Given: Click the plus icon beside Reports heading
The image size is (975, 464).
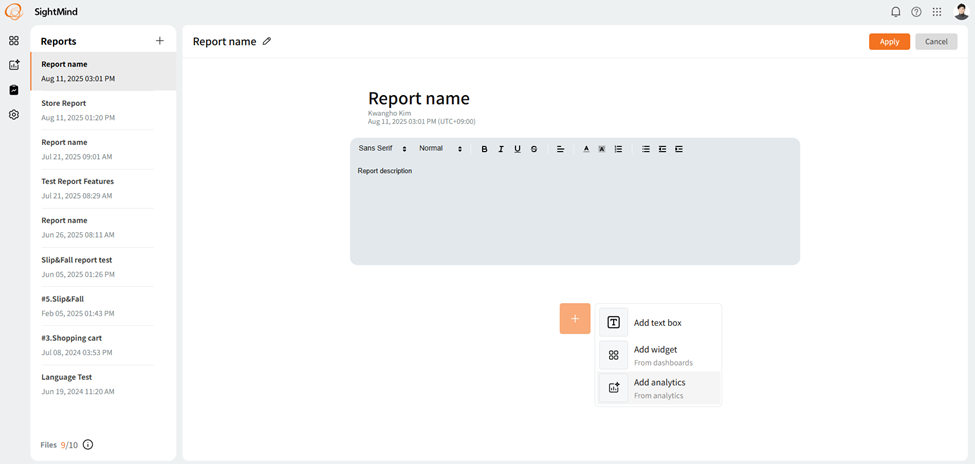Looking at the screenshot, I should pos(160,41).
